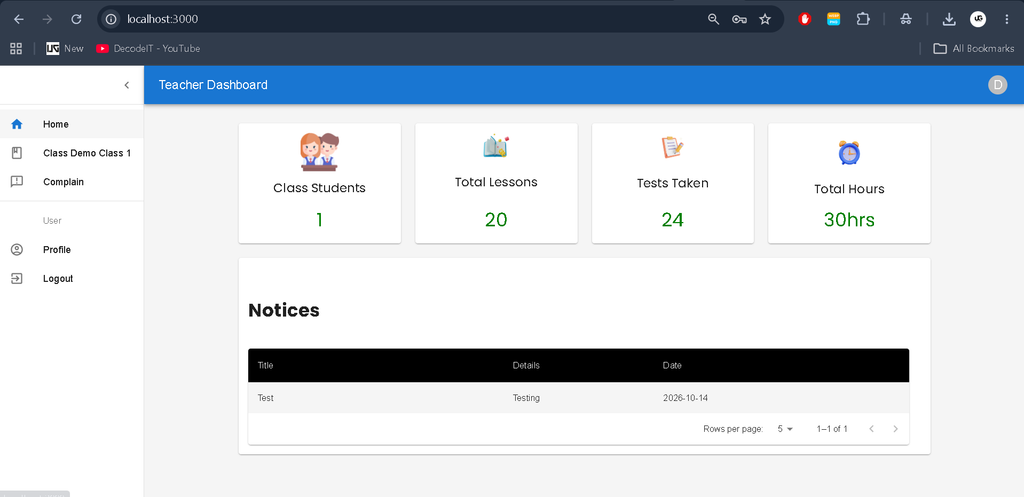Click the User section label in sidebar
This screenshot has height=497, width=1024.
pos(52,221)
